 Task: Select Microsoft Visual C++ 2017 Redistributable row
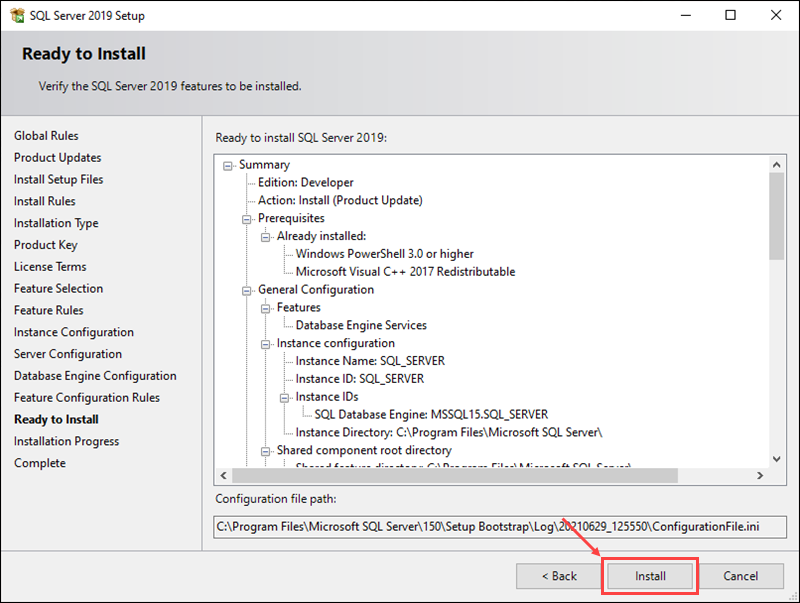click(405, 272)
